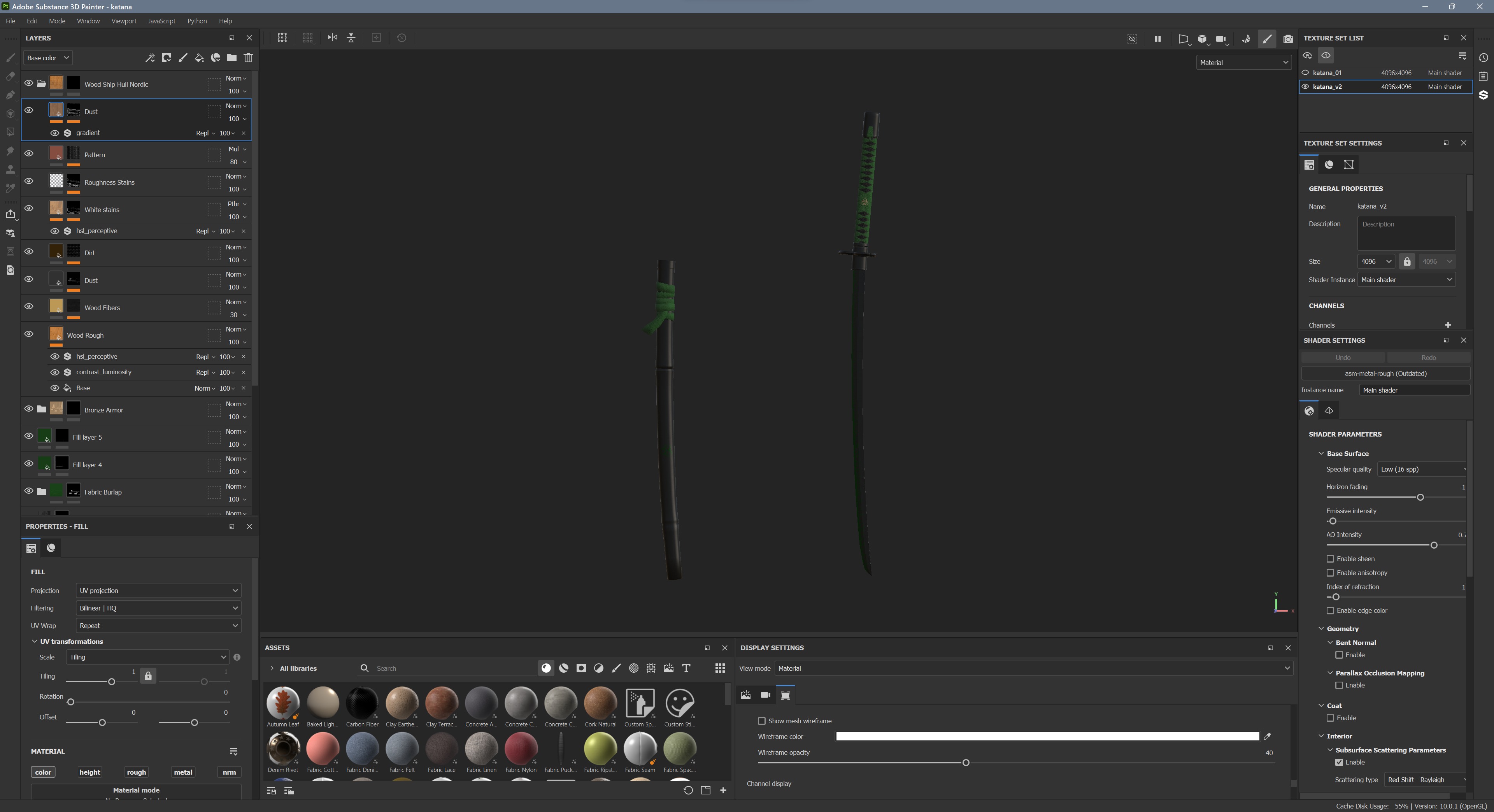Open the UV Wrap Repeat dropdown

click(x=158, y=625)
